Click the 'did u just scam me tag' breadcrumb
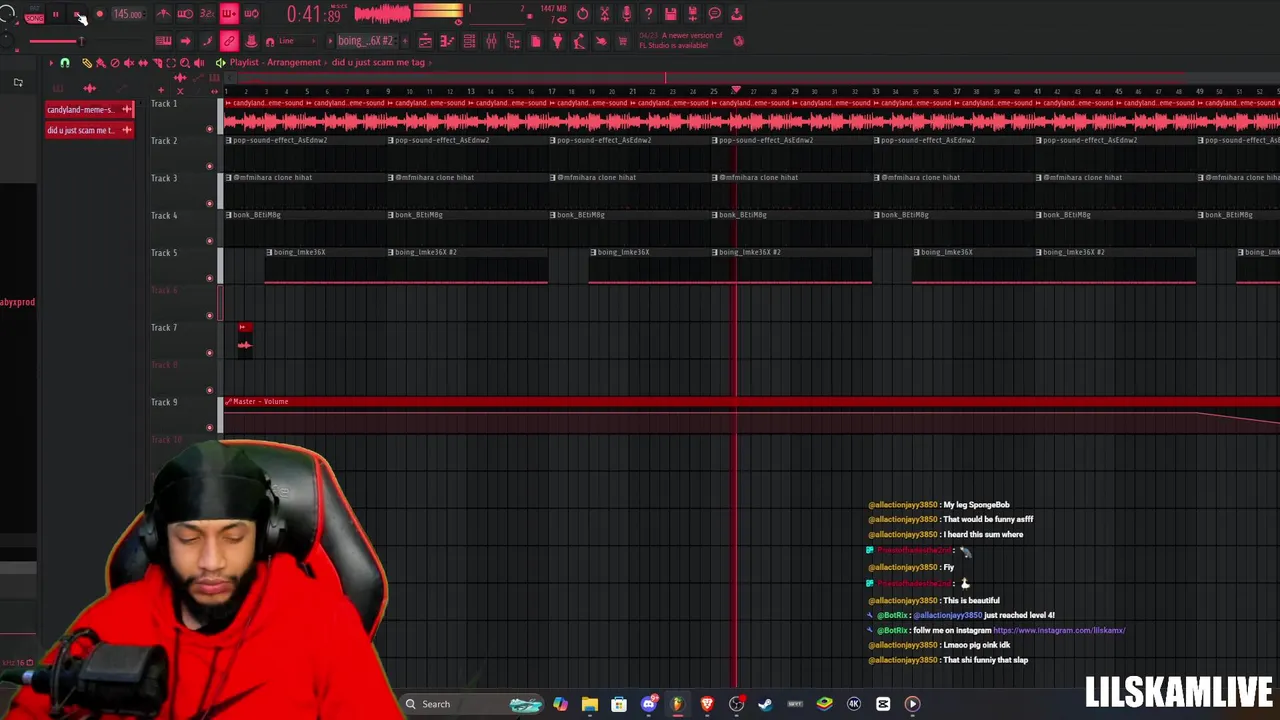The height and width of the screenshot is (720, 1280). point(378,62)
